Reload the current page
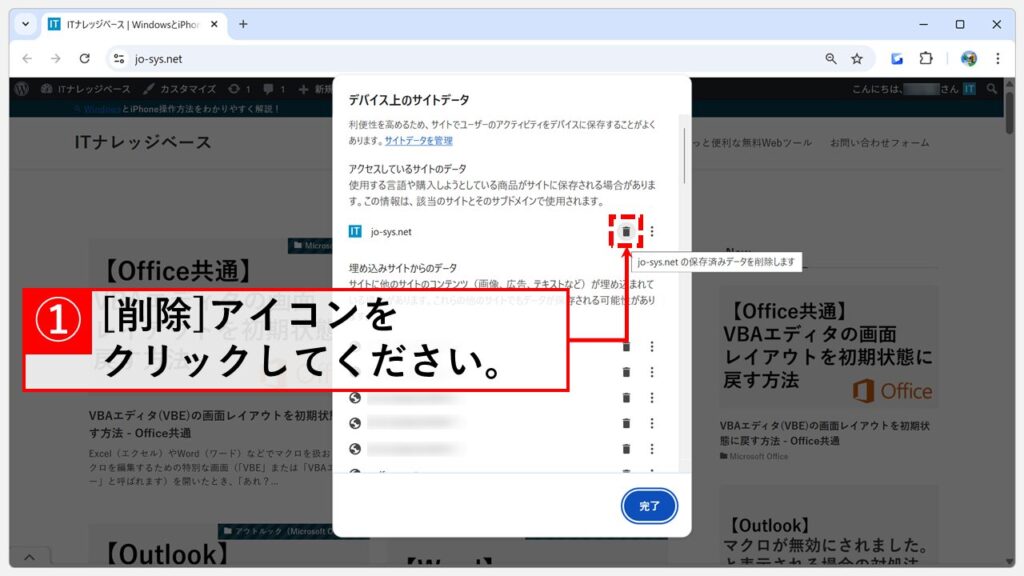The image size is (1024, 576). pos(84,59)
